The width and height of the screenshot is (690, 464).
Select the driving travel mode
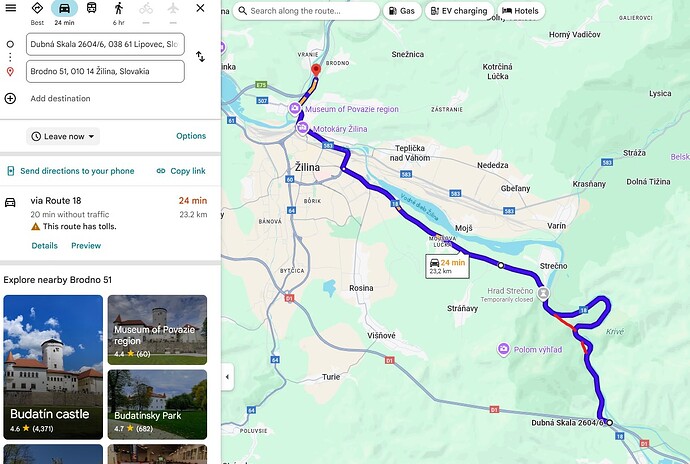64,8
